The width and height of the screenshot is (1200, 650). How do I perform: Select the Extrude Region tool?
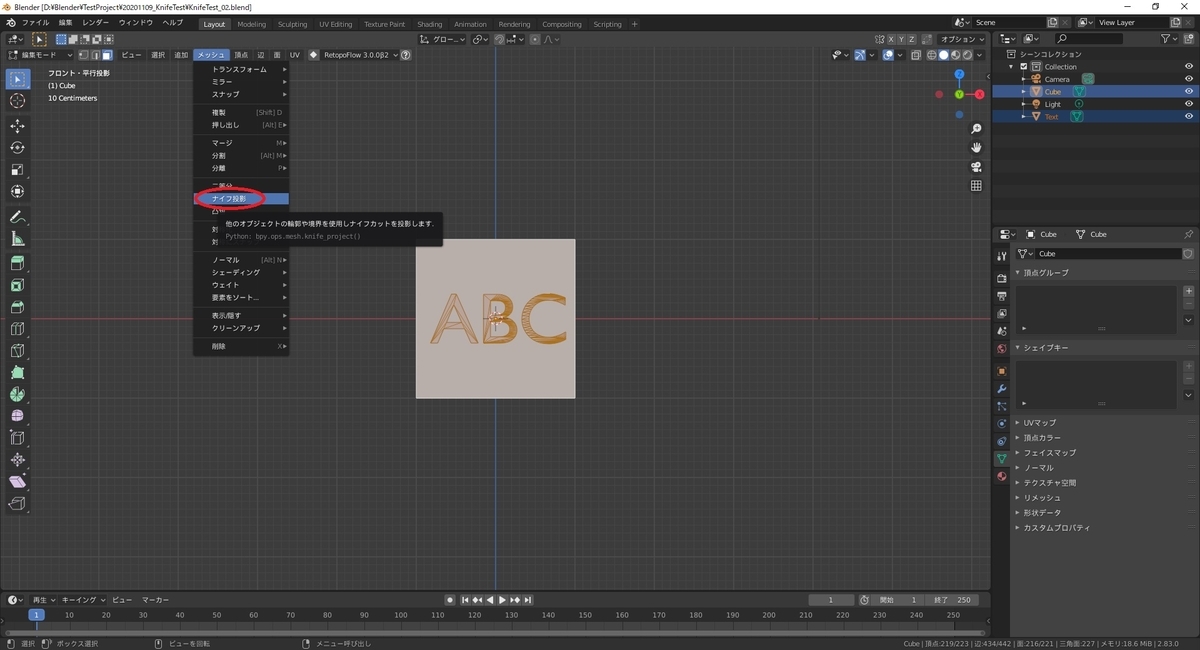[17, 263]
